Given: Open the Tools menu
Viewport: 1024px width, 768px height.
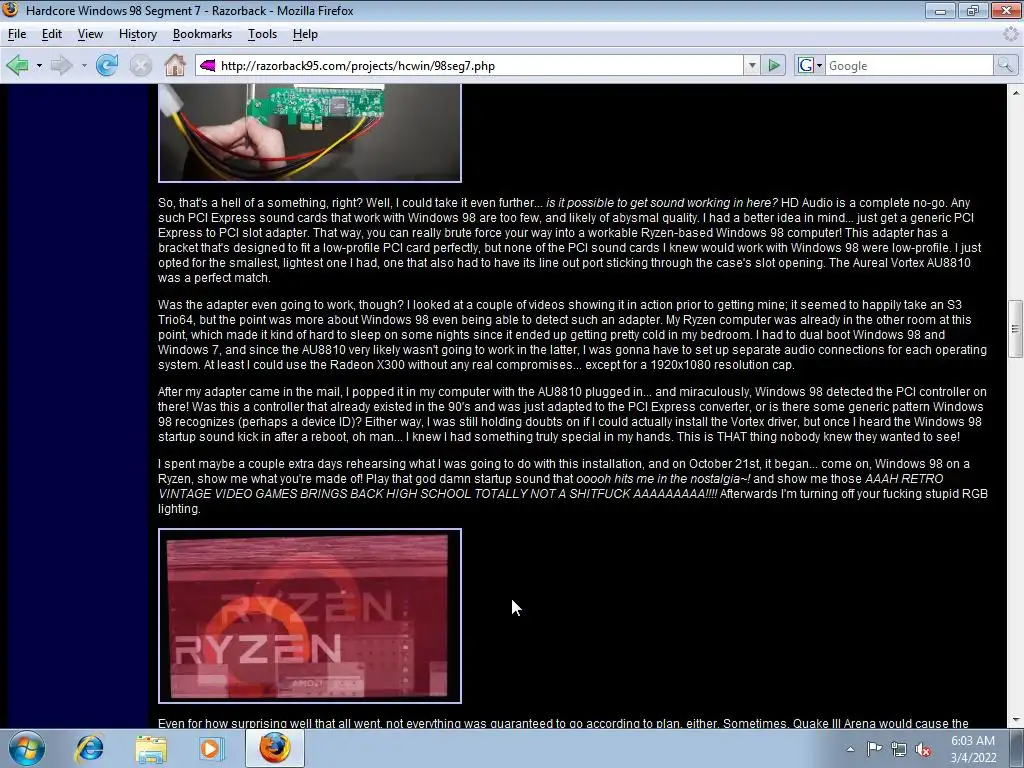Looking at the screenshot, I should coord(263,34).
